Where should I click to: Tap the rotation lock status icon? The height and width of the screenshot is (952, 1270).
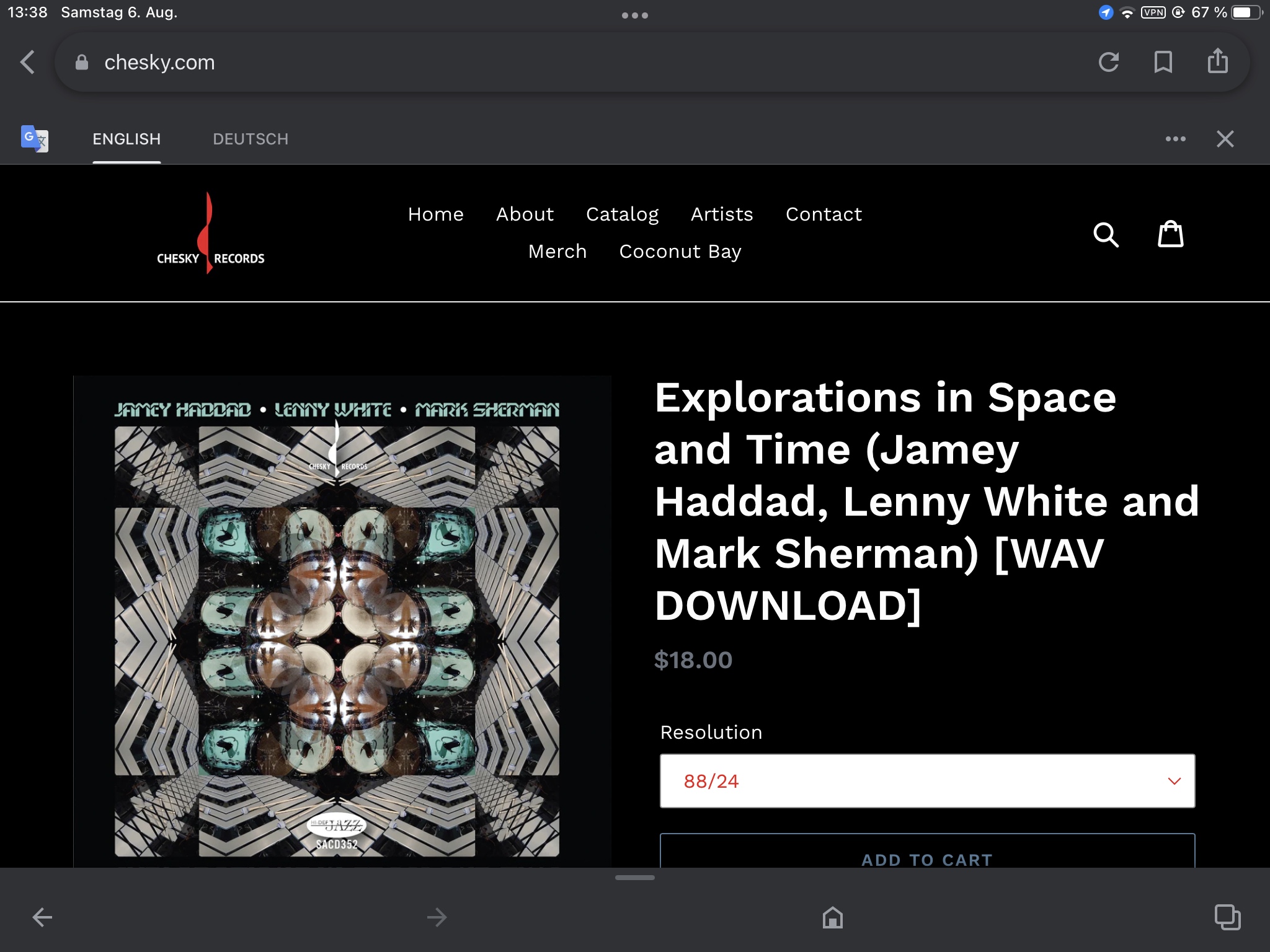click(x=1179, y=12)
